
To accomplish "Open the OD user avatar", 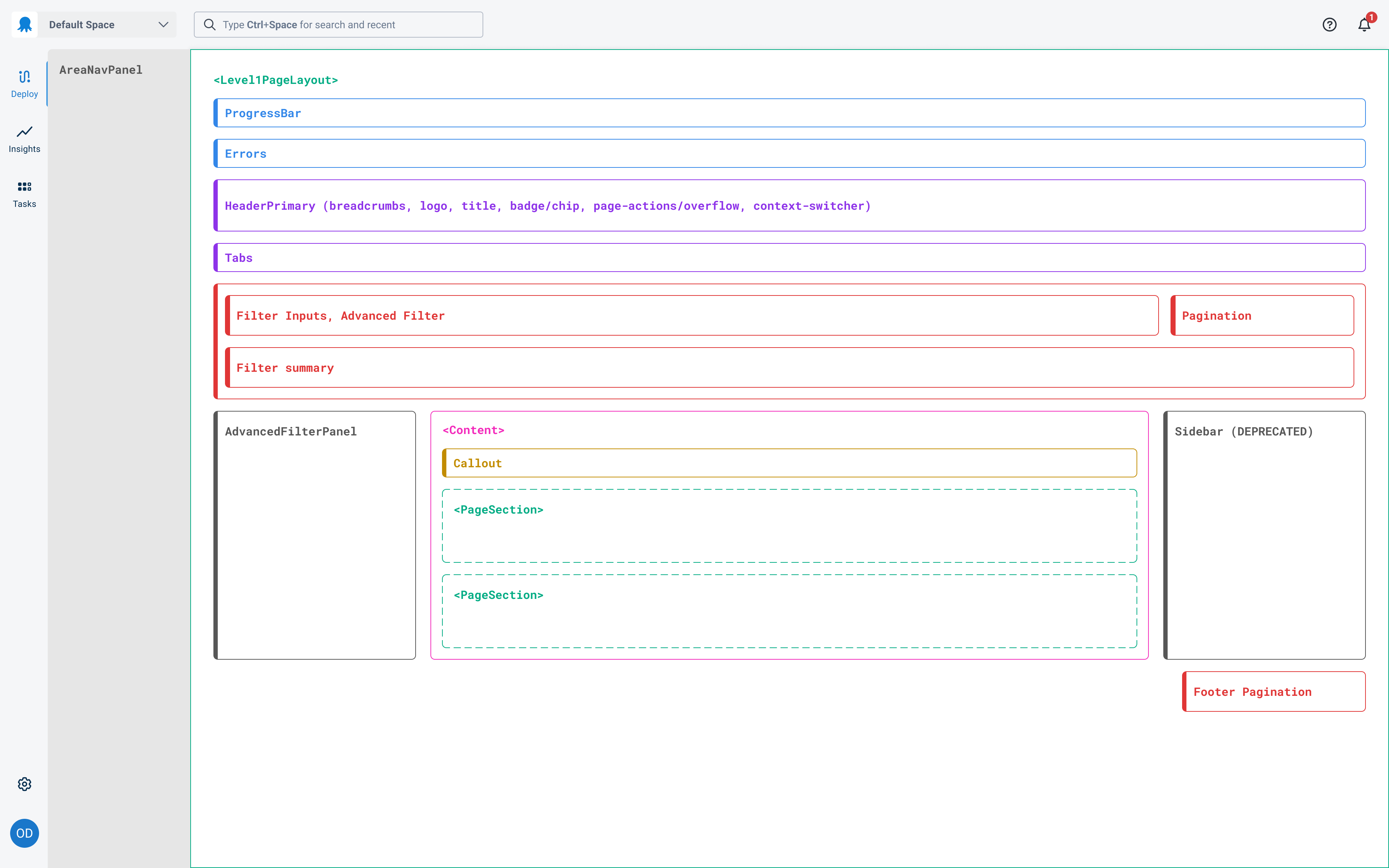I will tap(24, 833).
